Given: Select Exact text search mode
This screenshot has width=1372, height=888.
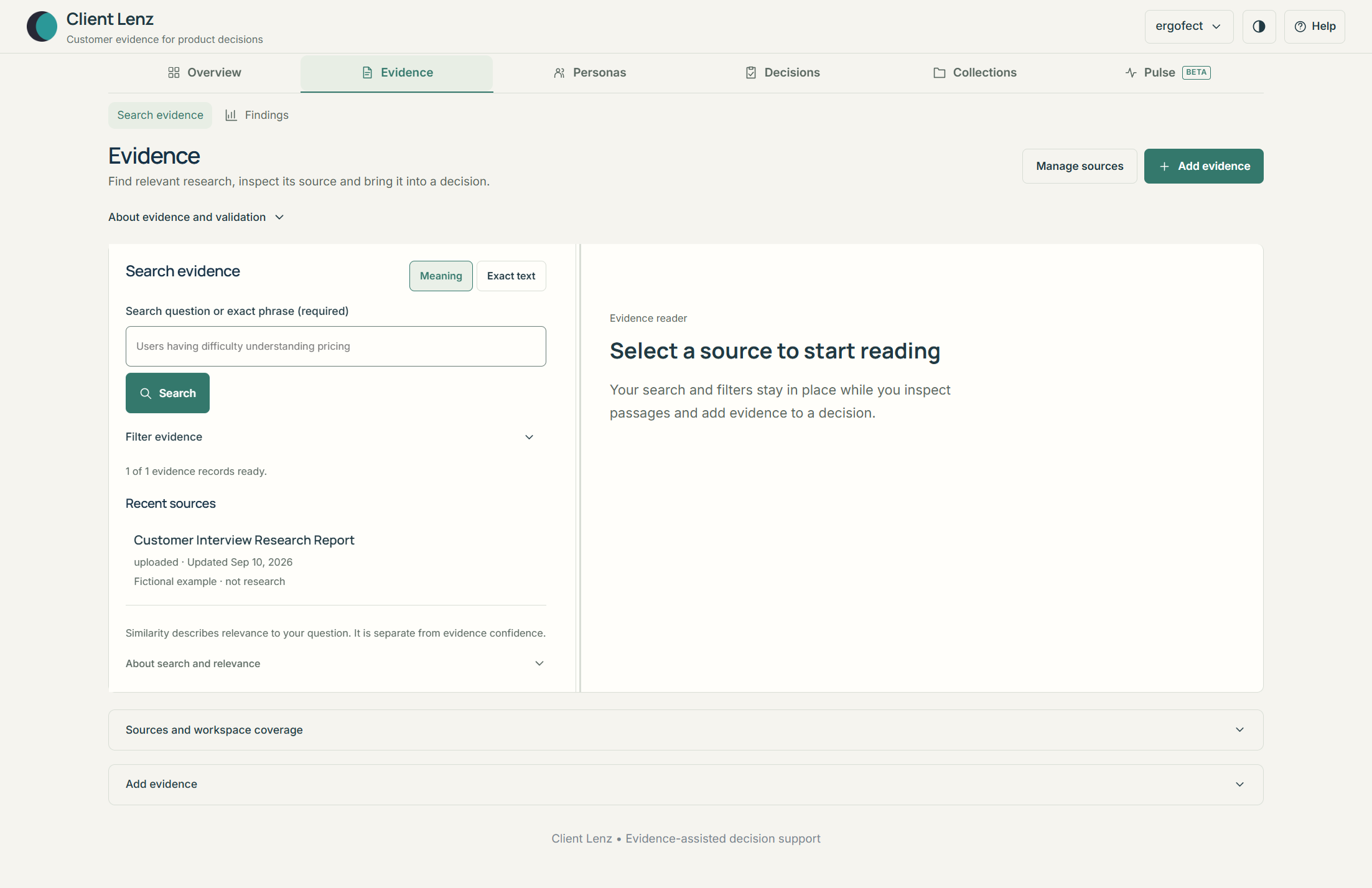Looking at the screenshot, I should pyautogui.click(x=511, y=276).
